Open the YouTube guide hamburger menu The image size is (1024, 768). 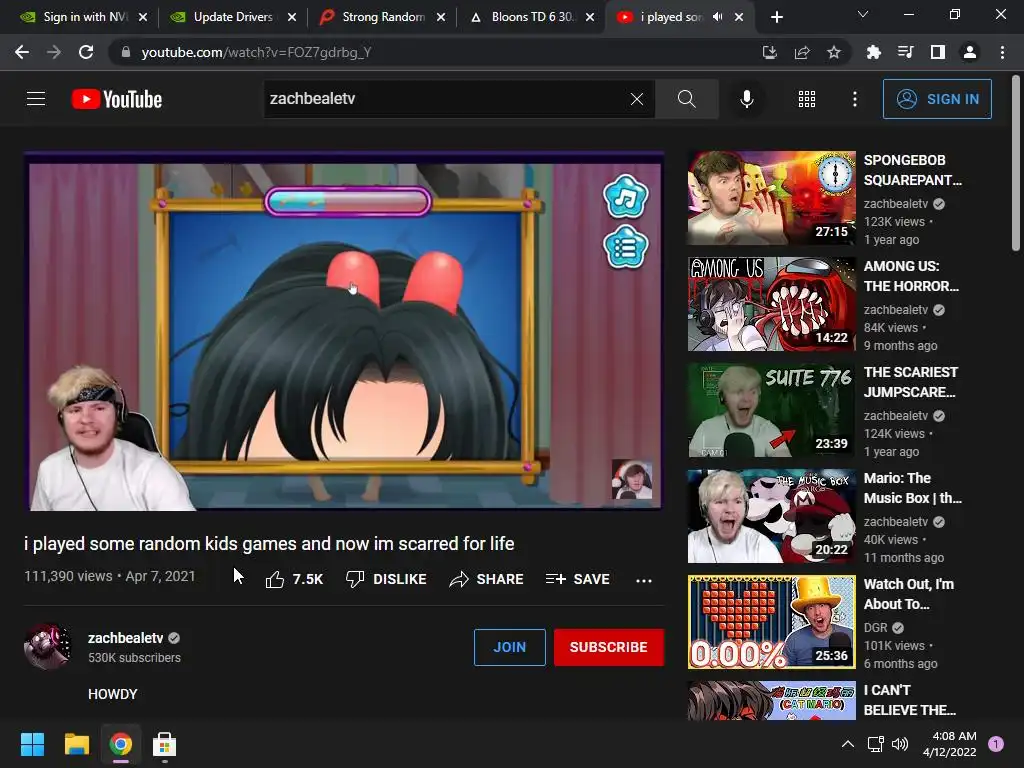tap(36, 99)
